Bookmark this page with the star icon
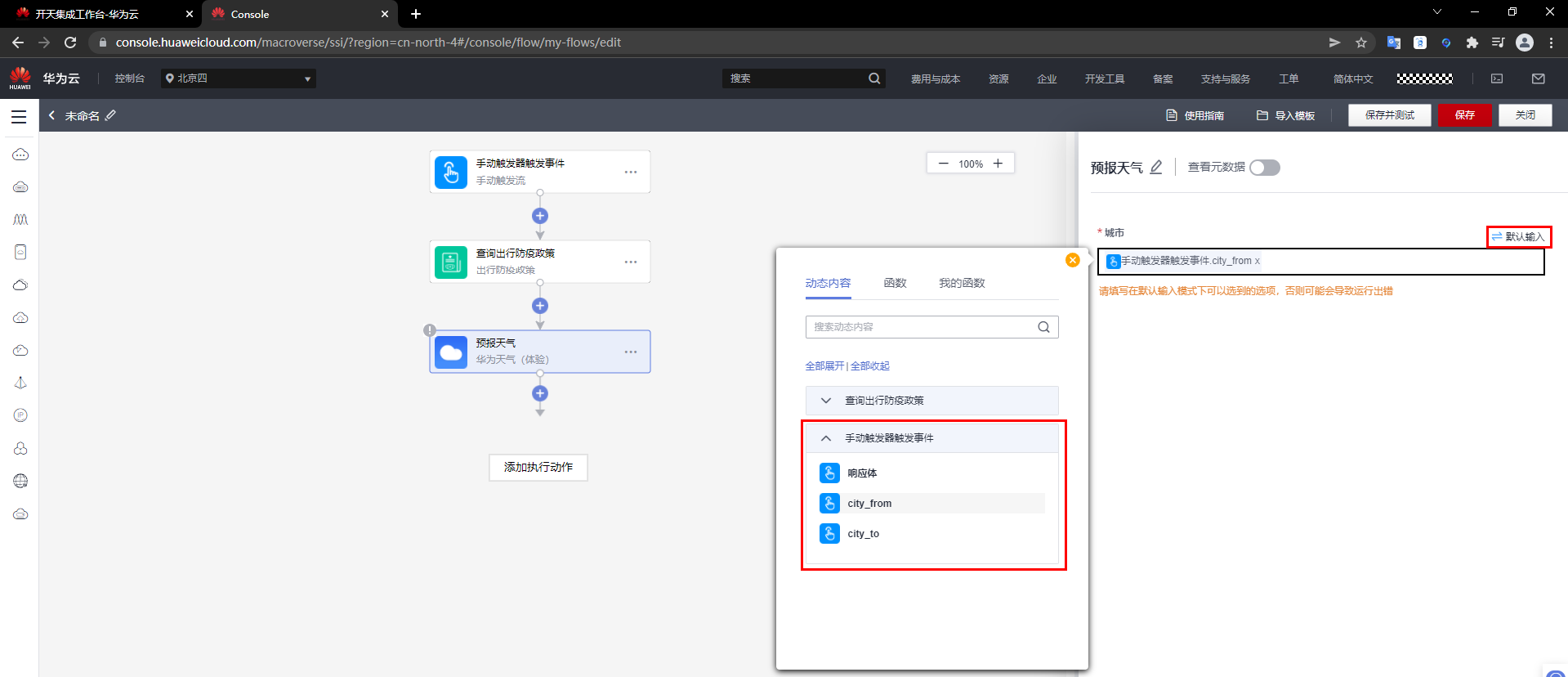Viewport: 1568px width, 677px height. pos(1360,43)
